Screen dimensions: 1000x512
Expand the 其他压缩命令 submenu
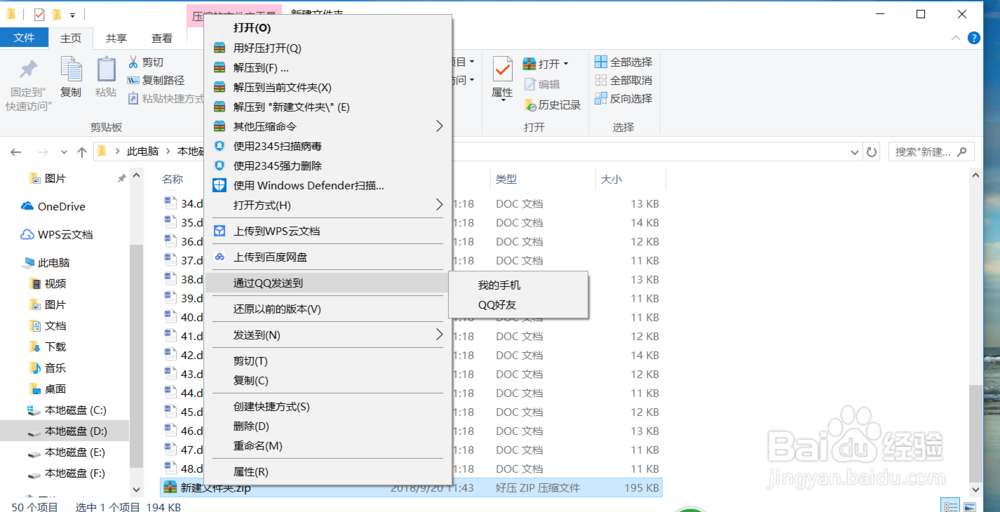tap(439, 126)
